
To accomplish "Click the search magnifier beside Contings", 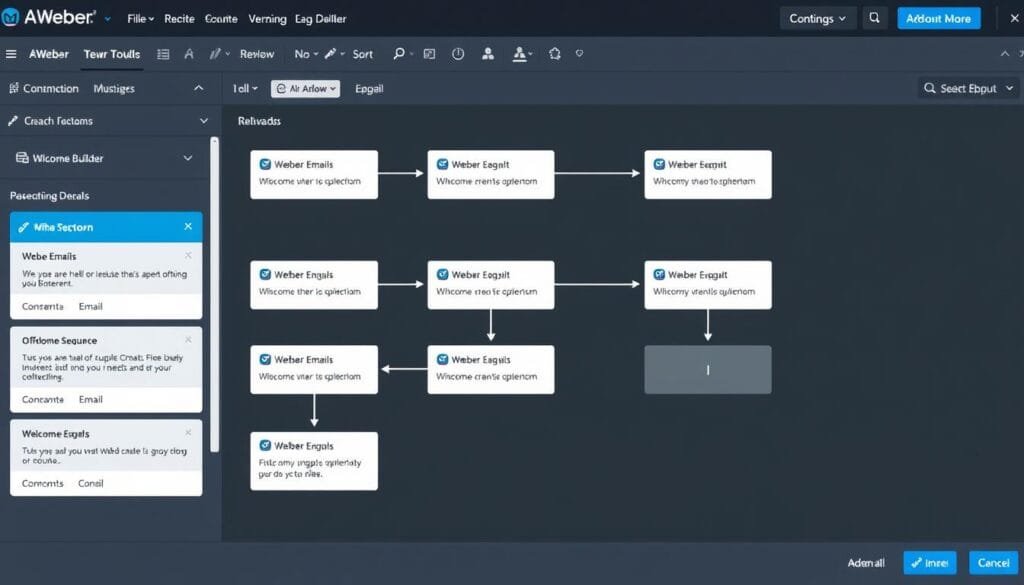I will click(x=875, y=18).
